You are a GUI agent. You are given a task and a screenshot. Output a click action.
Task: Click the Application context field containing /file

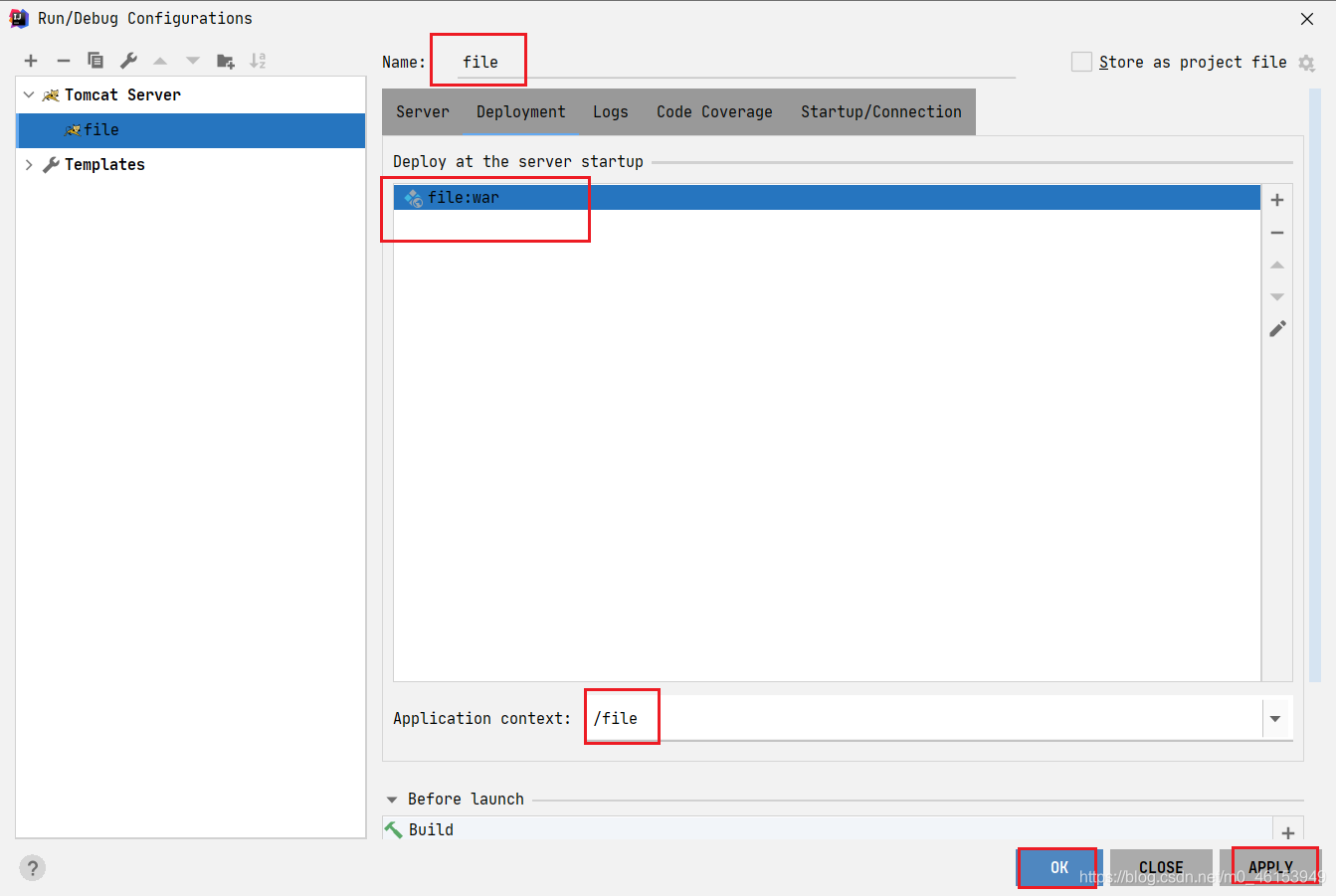(923, 719)
